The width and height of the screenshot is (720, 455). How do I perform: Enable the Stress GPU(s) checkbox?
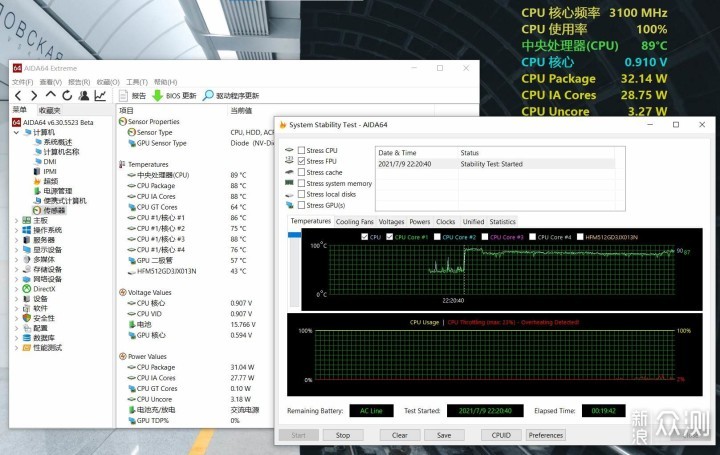pos(302,205)
